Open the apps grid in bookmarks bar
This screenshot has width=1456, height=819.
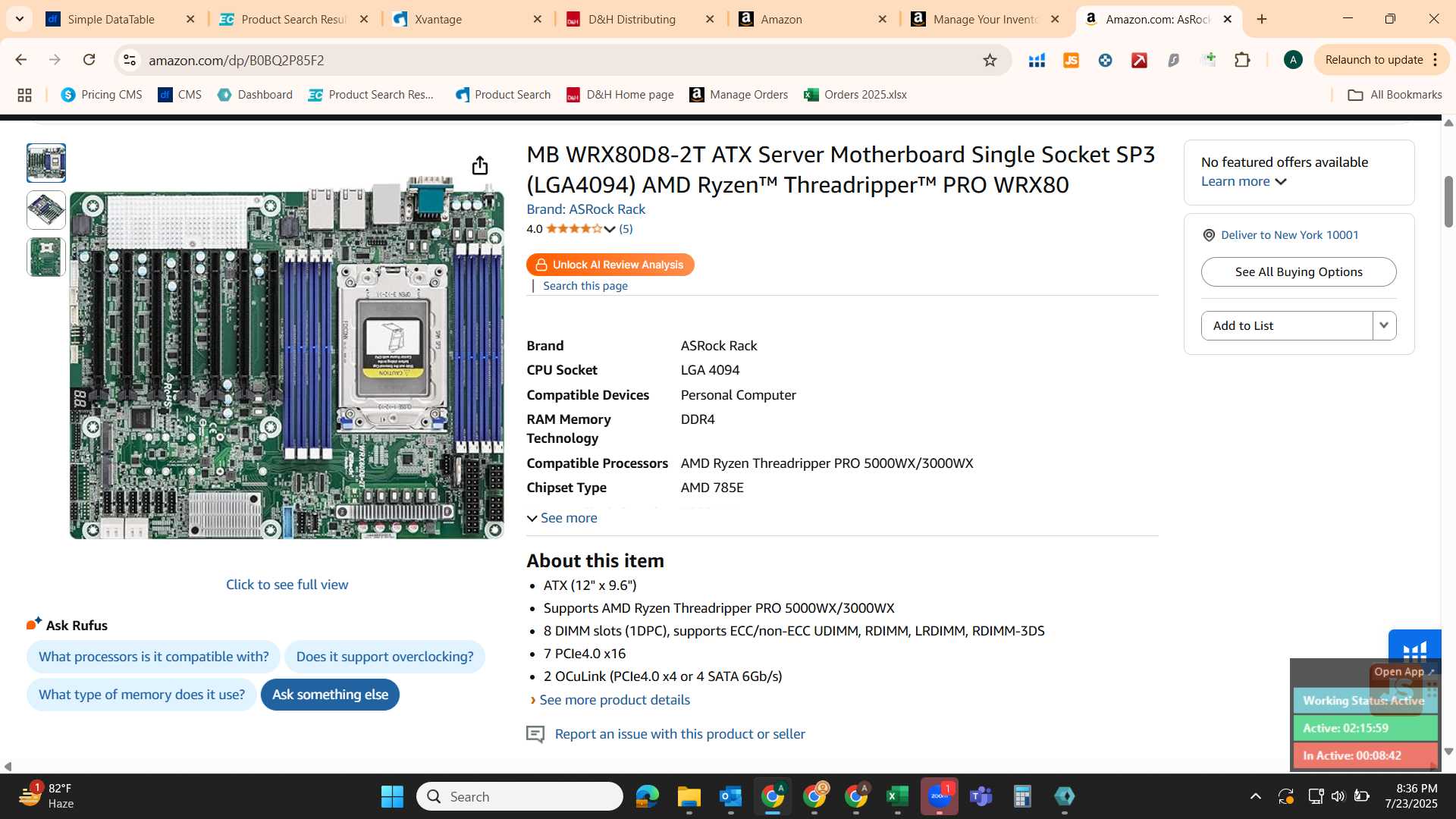click(x=24, y=95)
